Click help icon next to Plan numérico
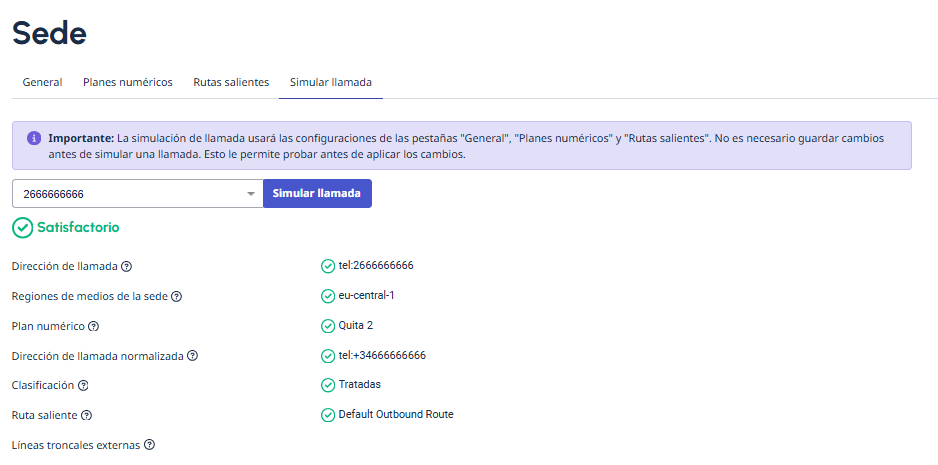 (94, 326)
